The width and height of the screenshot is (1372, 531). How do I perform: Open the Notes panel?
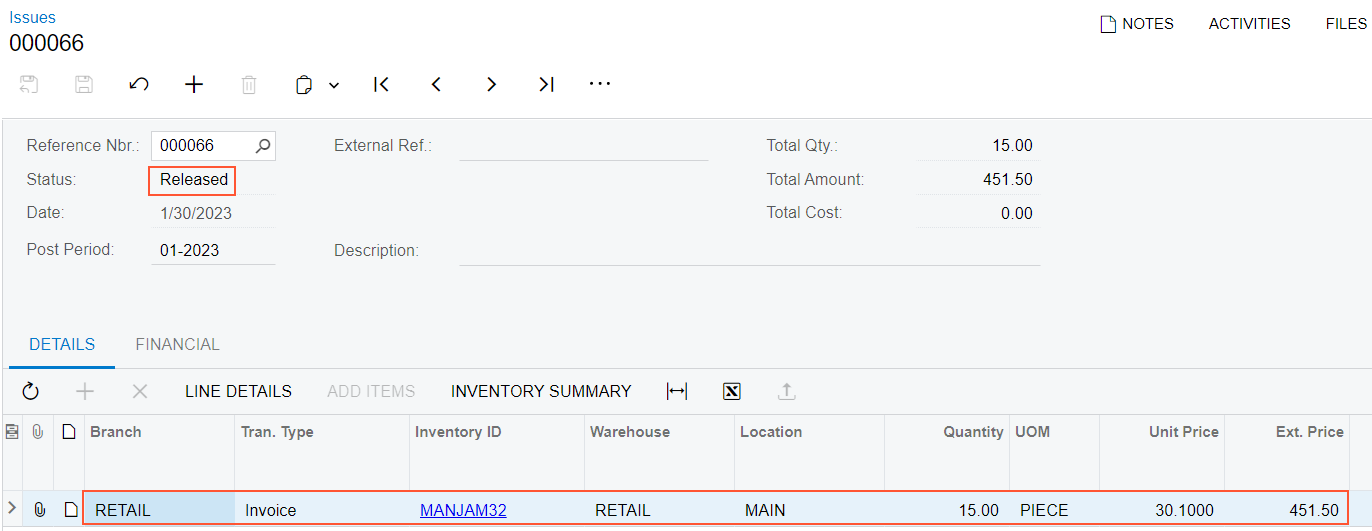coord(1137,24)
